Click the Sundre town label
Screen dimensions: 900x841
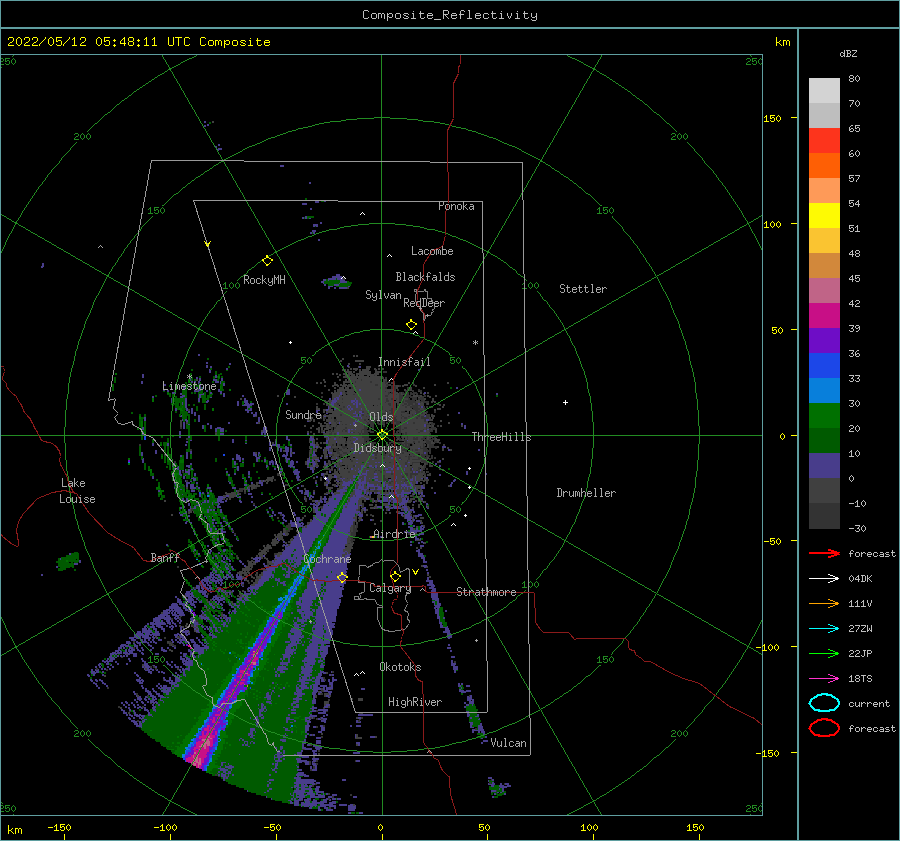(303, 415)
